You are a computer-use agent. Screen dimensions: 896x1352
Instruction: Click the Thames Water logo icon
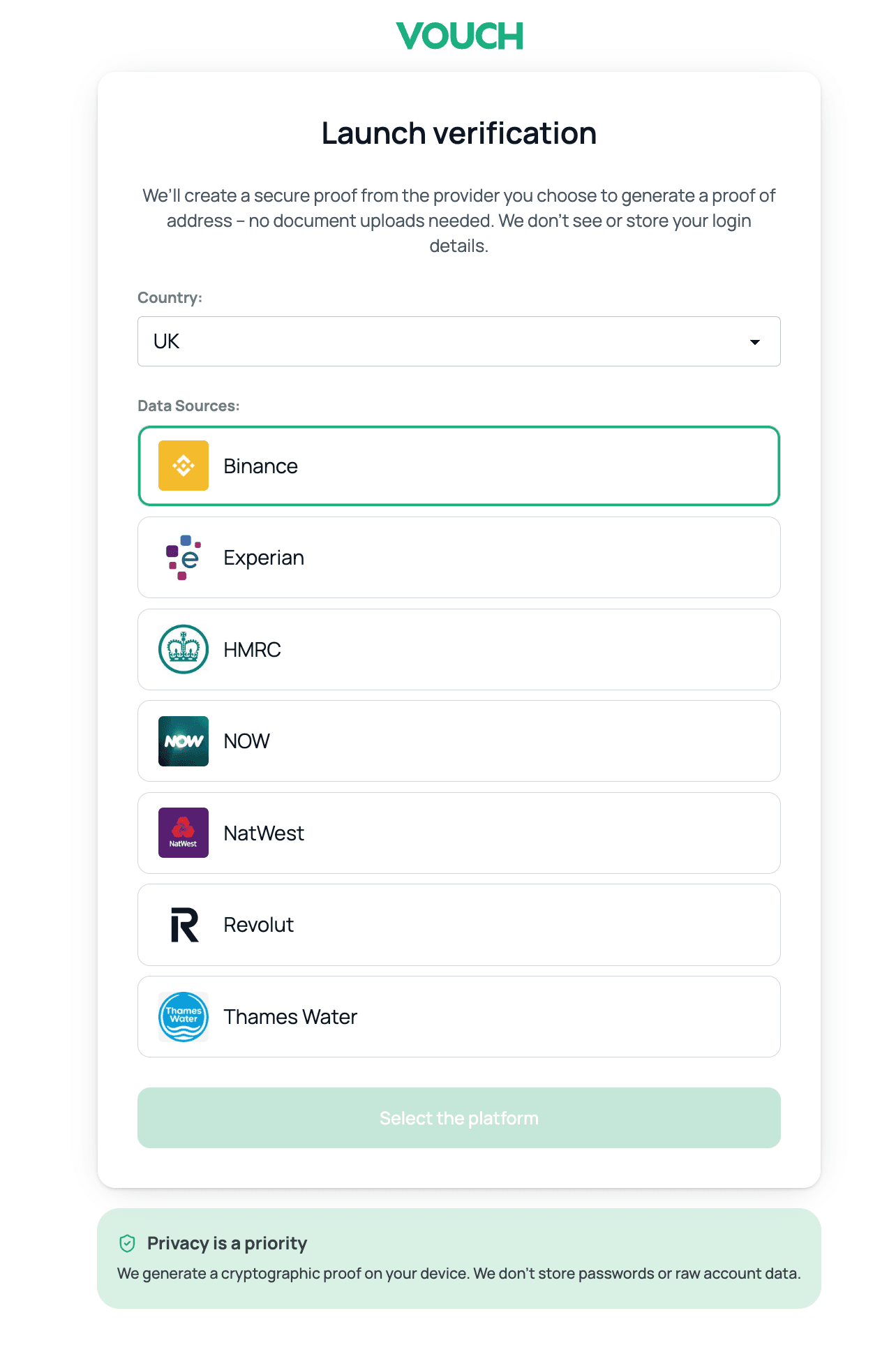point(183,1017)
